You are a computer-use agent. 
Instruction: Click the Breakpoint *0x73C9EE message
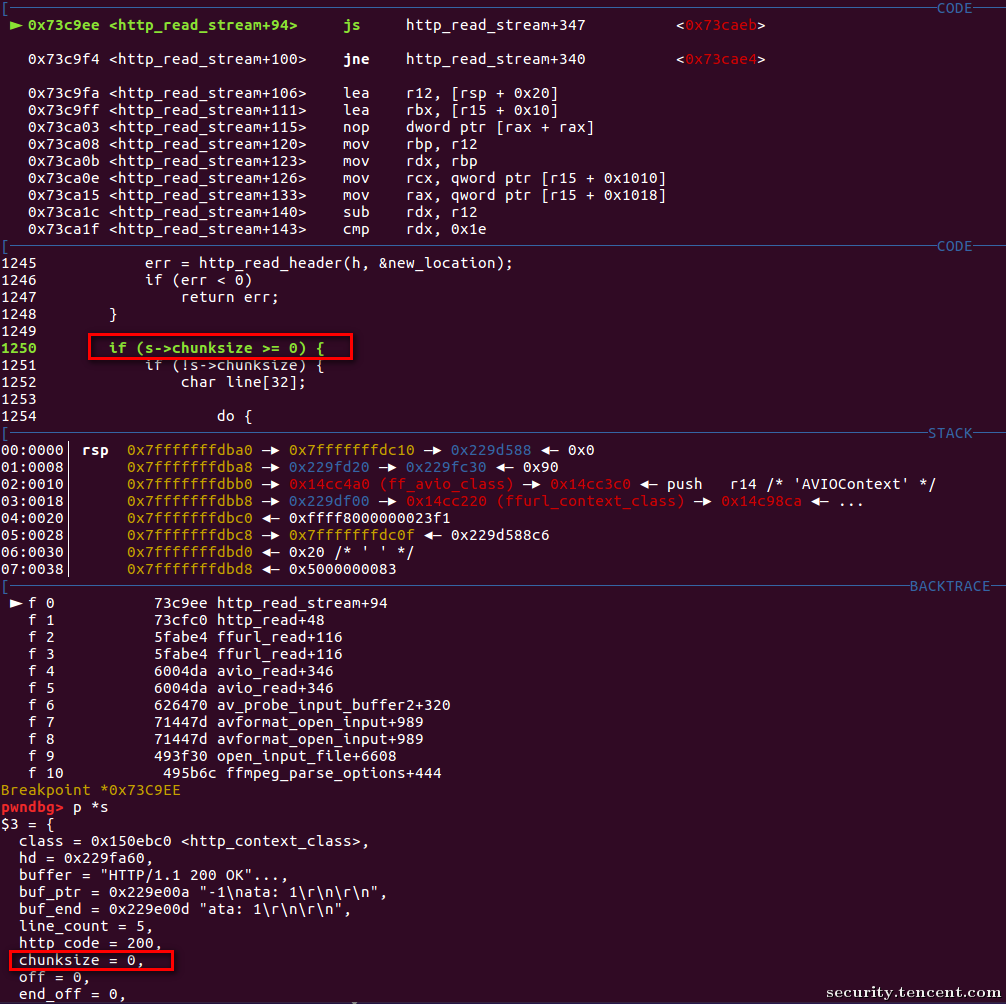(90, 790)
